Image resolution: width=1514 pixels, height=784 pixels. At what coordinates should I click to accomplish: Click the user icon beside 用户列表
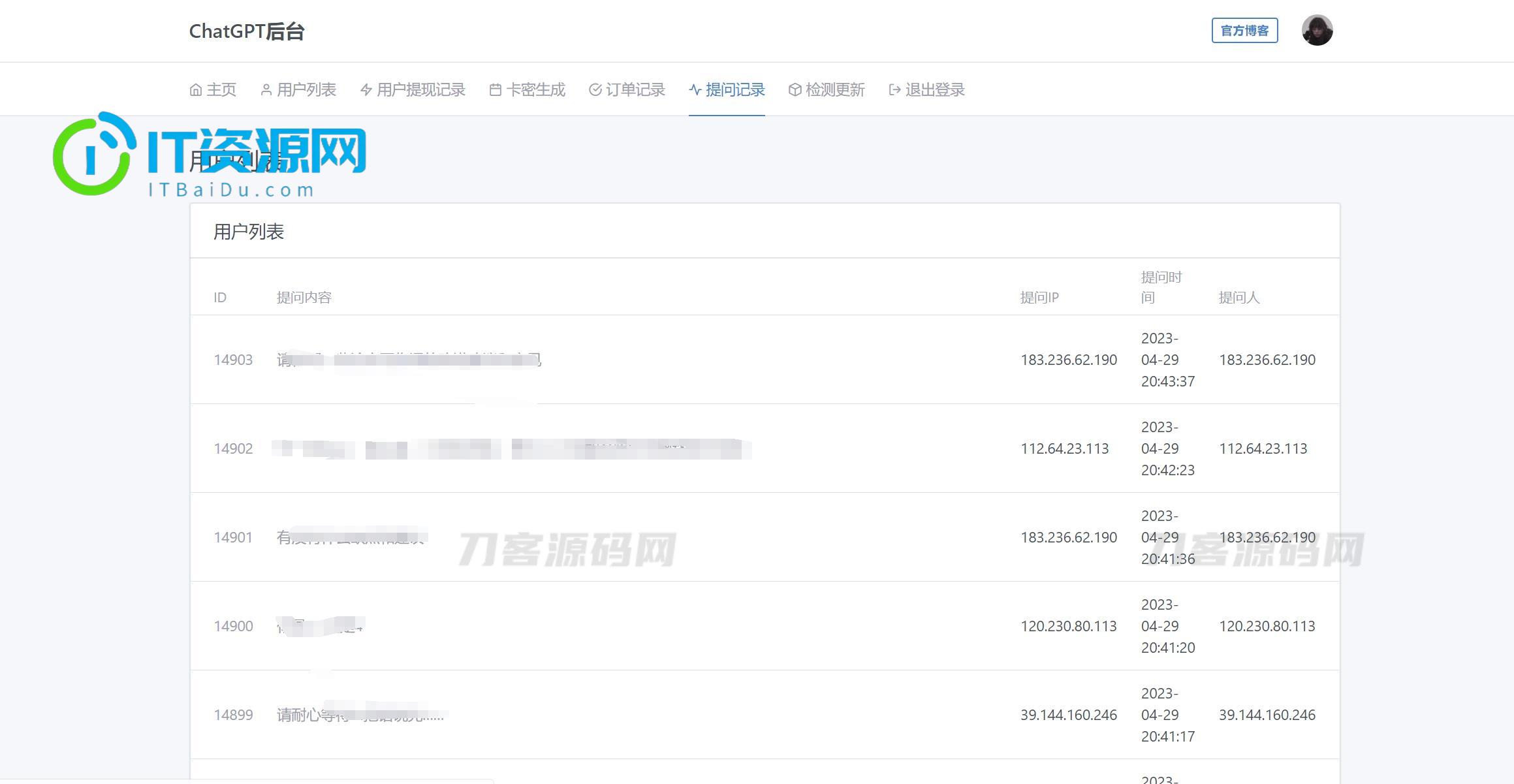point(266,90)
